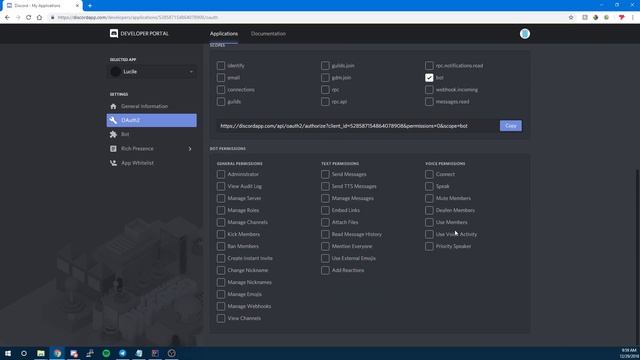The image size is (640, 360).
Task: Click the clock in the taskbar
Action: pyautogui.click(x=629, y=353)
